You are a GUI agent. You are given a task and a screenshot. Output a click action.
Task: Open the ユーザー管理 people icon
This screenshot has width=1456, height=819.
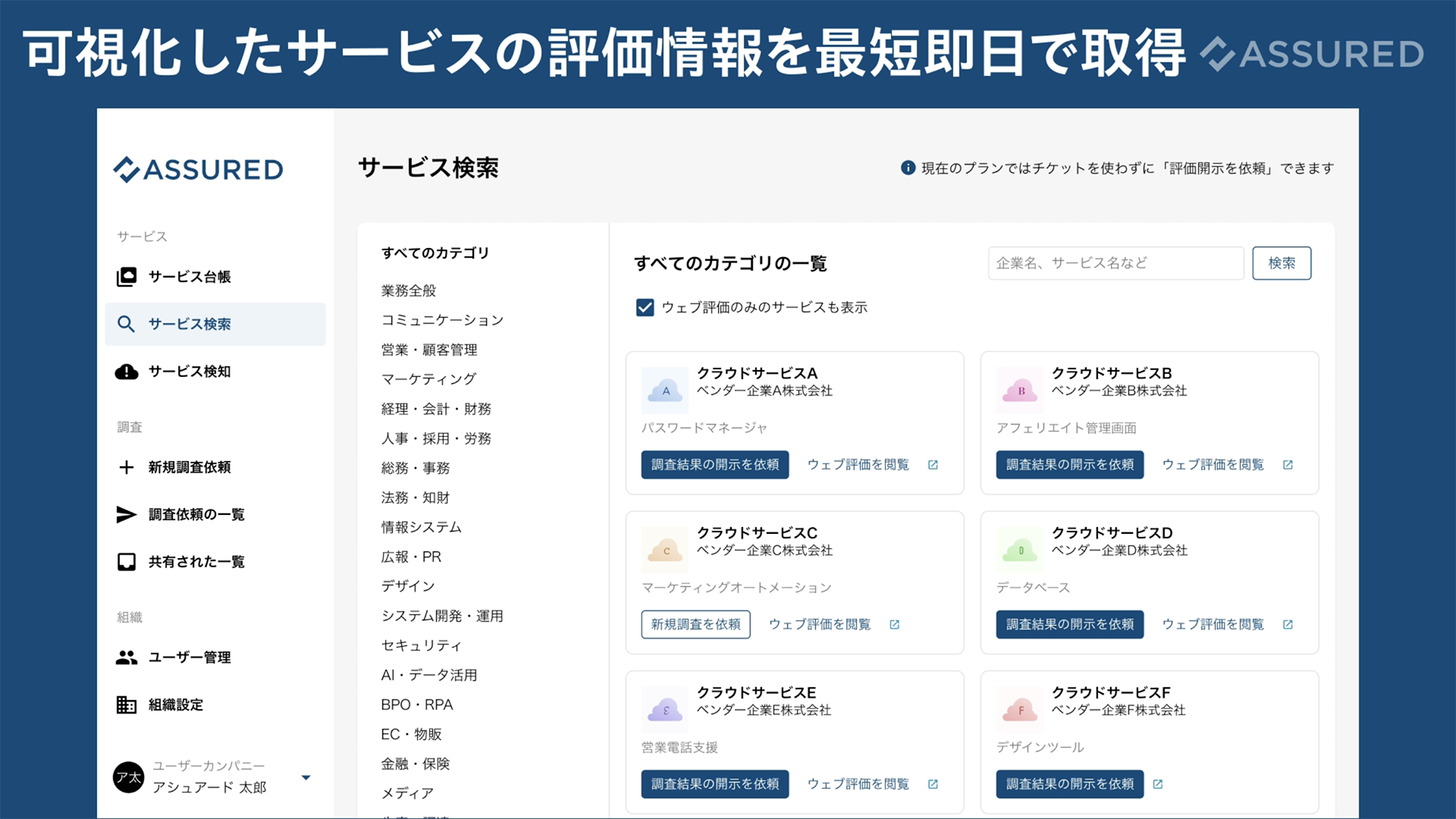pyautogui.click(x=127, y=657)
